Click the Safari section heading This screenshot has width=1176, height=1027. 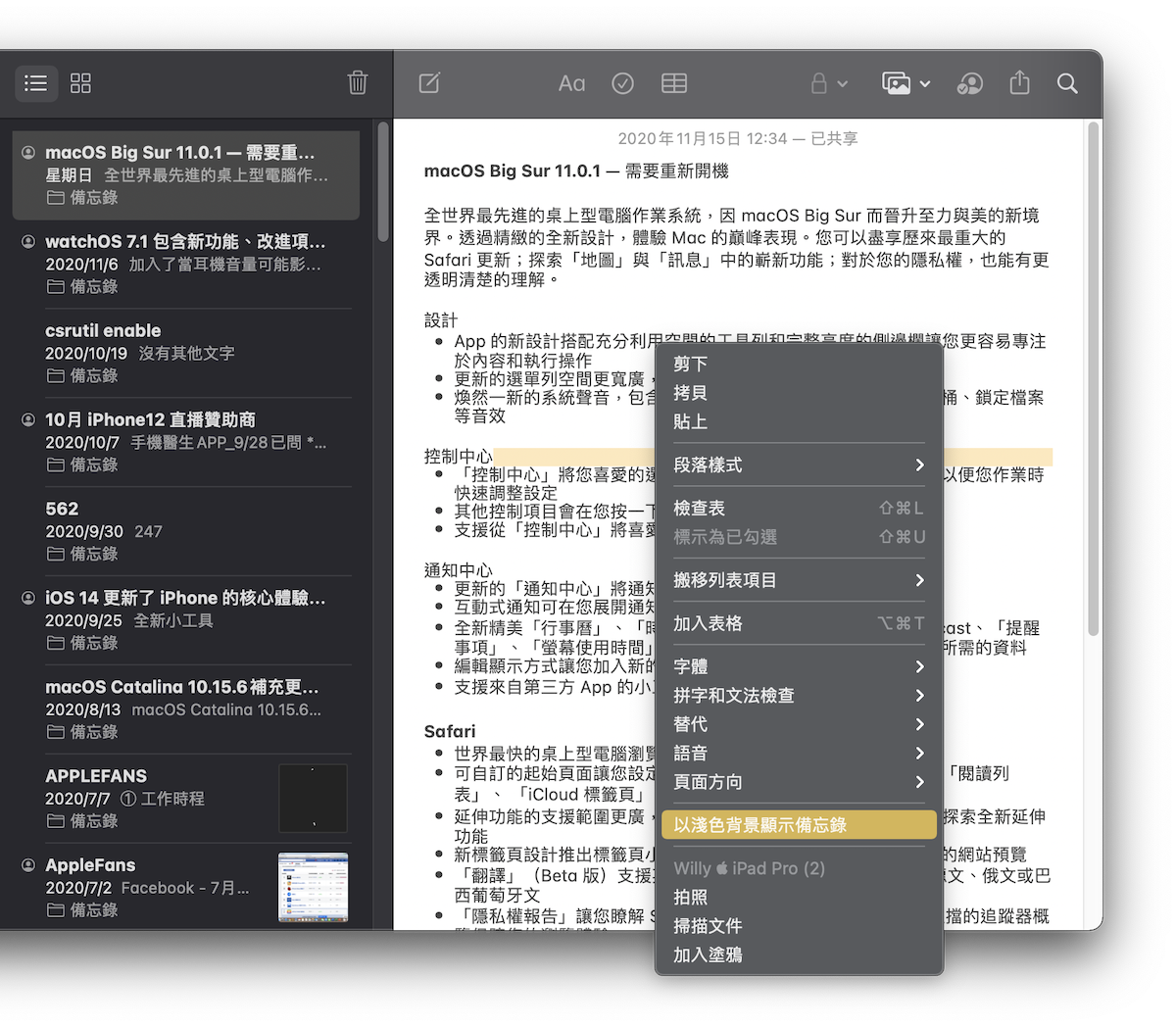click(x=450, y=731)
